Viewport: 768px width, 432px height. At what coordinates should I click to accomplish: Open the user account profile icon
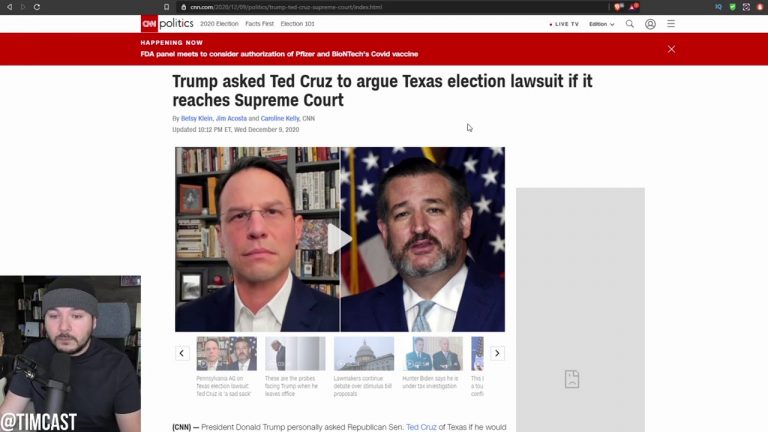coord(650,24)
